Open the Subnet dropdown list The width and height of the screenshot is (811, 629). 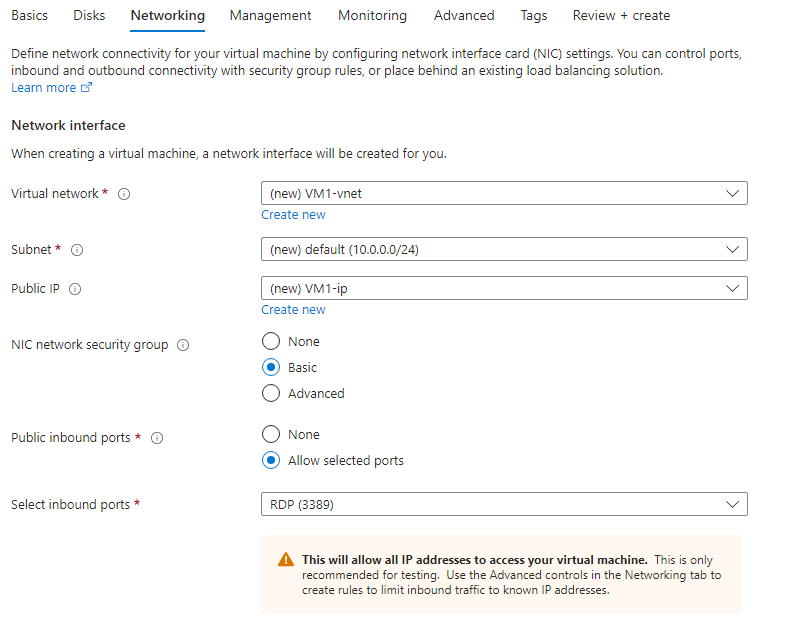coord(503,249)
